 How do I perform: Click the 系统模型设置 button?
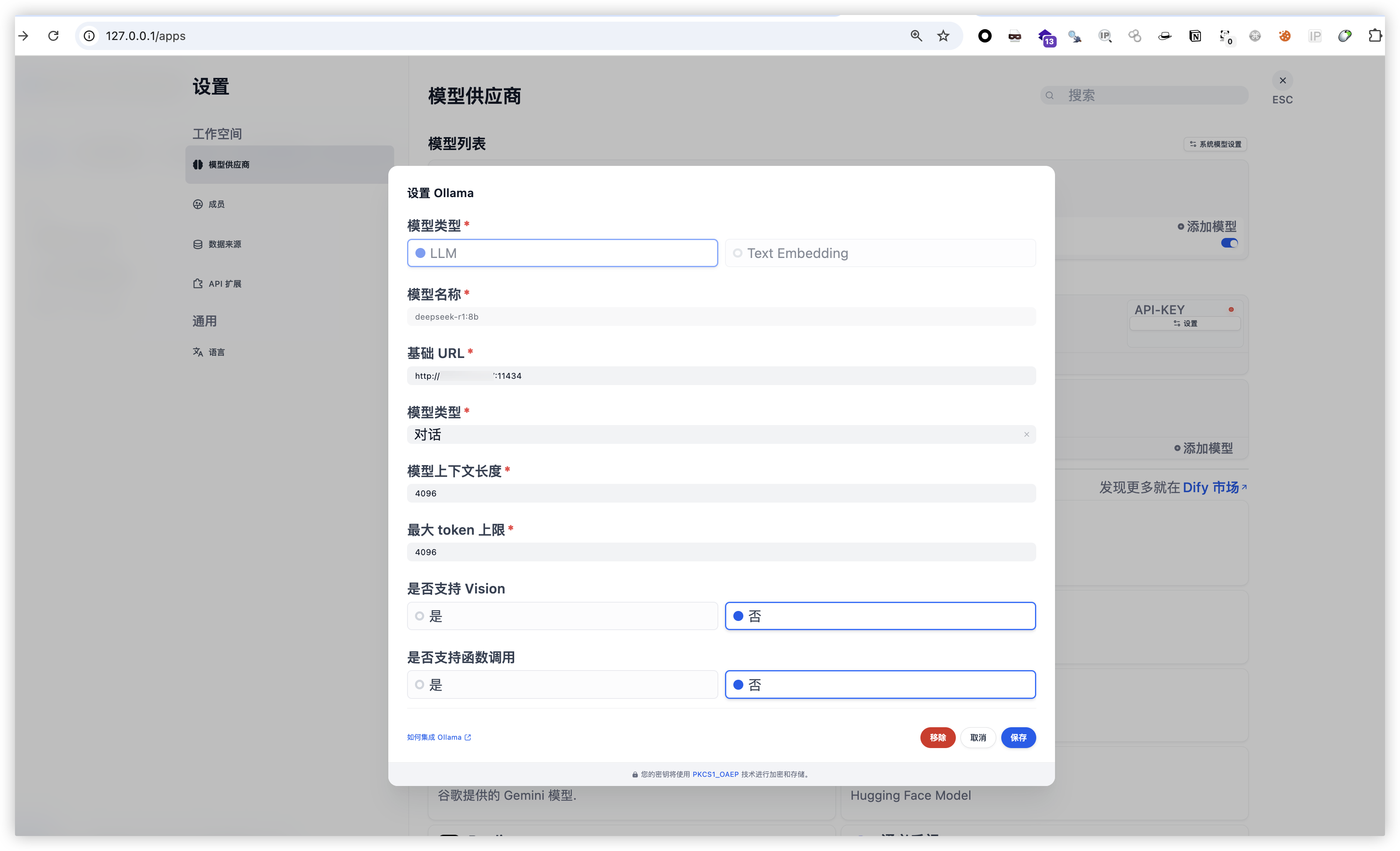point(1215,144)
